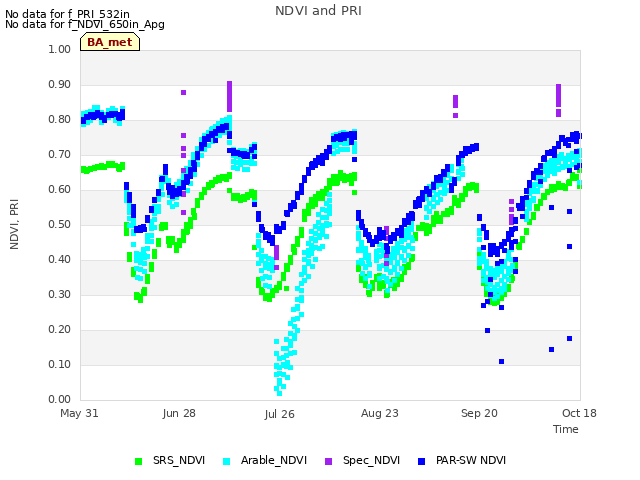Click the 0.80 y-axis tick label

coord(60,120)
